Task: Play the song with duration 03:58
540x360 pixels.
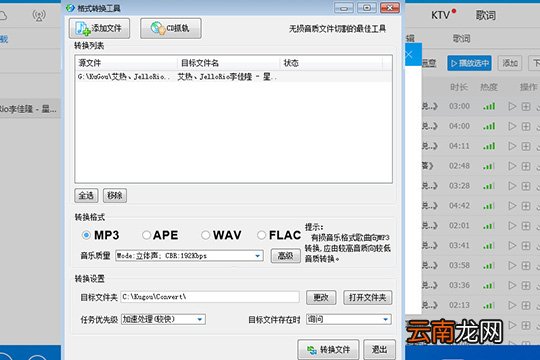Action: pos(512,266)
